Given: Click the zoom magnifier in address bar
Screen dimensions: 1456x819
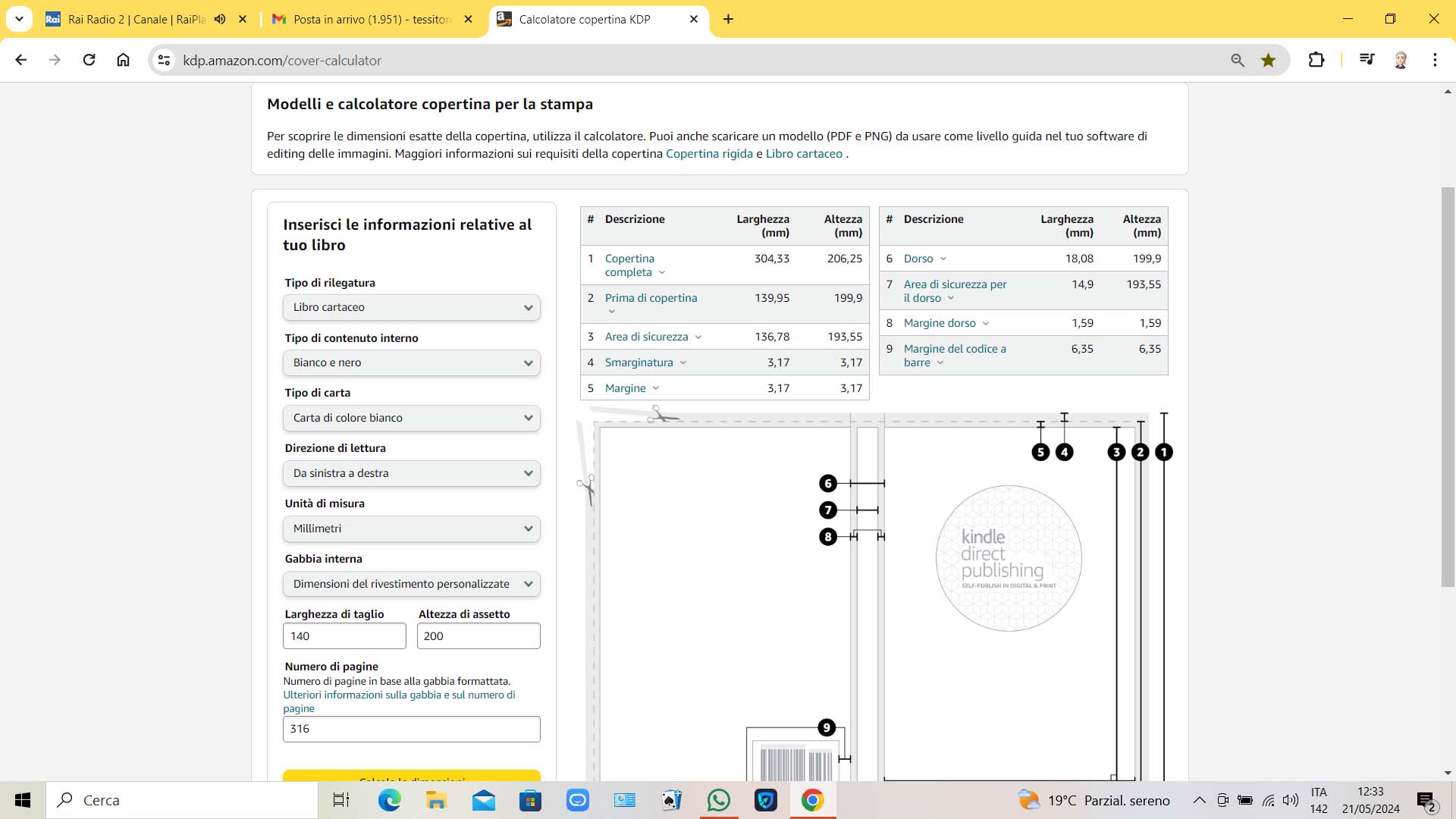Looking at the screenshot, I should tap(1238, 60).
